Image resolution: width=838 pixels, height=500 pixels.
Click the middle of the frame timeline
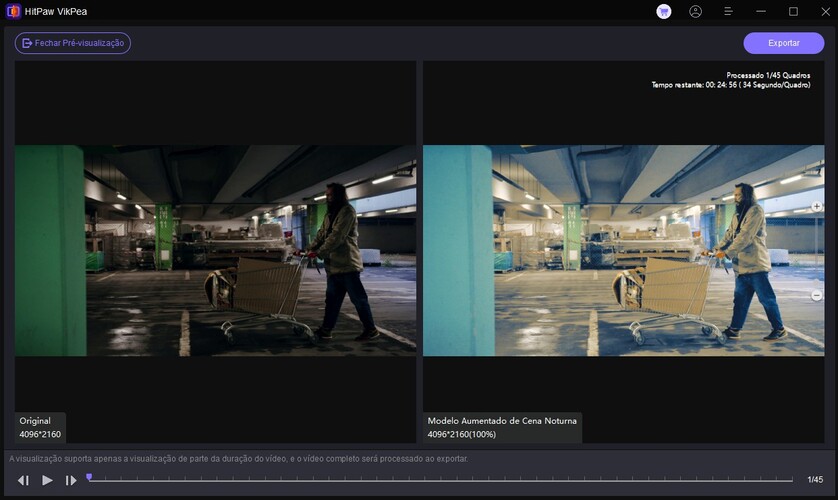tap(440, 481)
